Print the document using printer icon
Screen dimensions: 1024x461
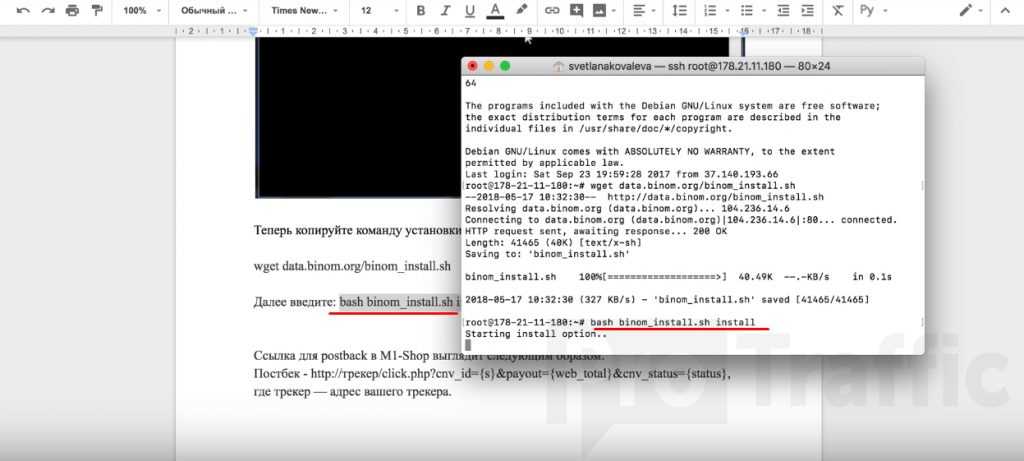[72, 10]
